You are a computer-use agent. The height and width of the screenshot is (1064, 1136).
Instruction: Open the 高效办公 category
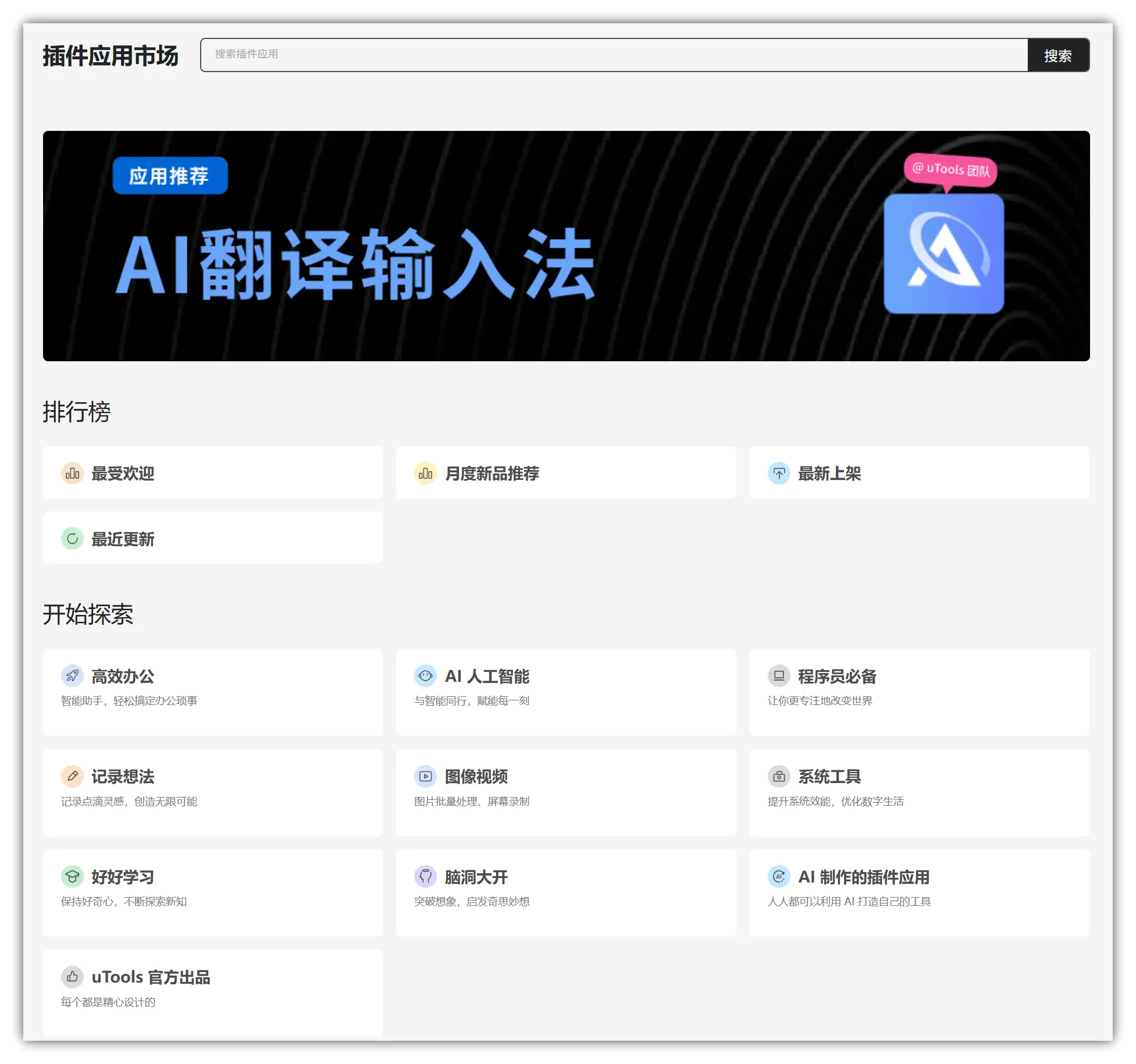tap(213, 692)
